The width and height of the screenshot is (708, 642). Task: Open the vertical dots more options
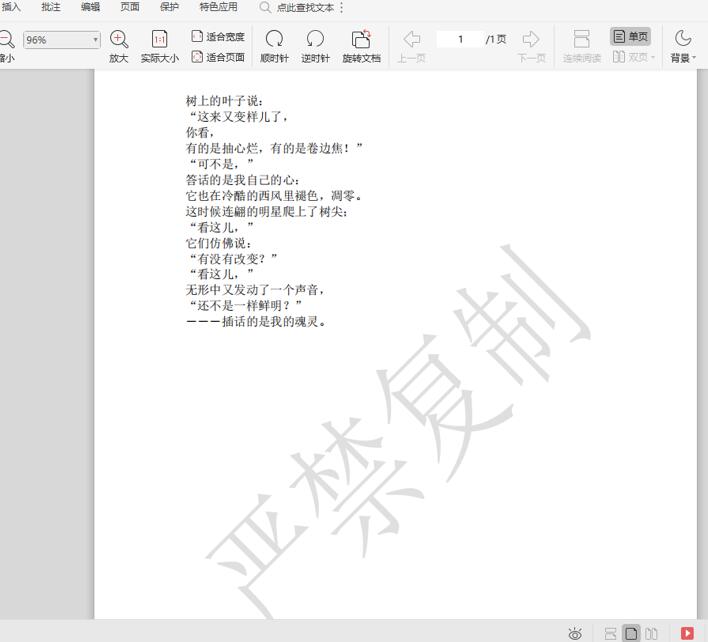click(x=341, y=8)
